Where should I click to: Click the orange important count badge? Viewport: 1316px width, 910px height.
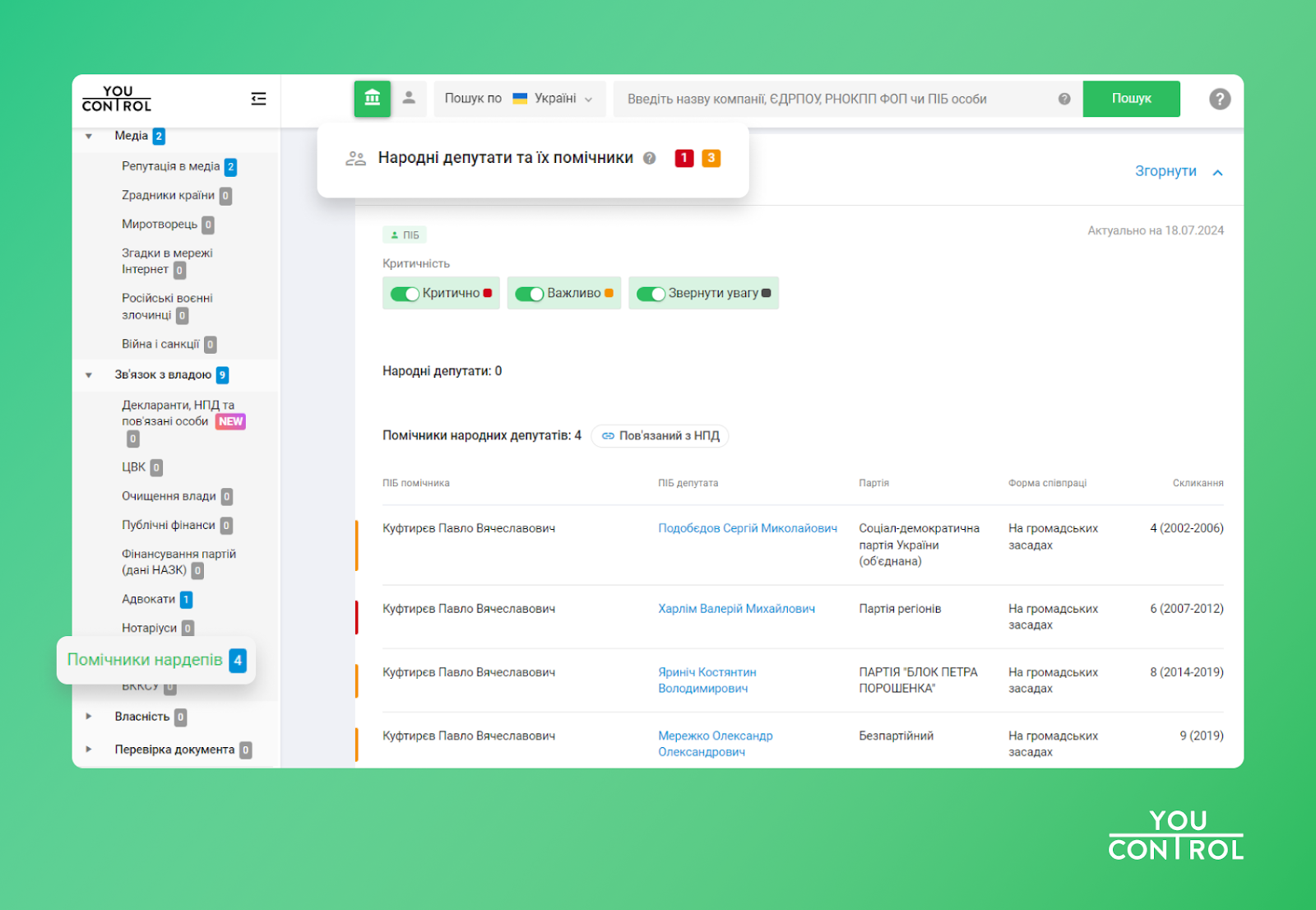click(x=711, y=158)
